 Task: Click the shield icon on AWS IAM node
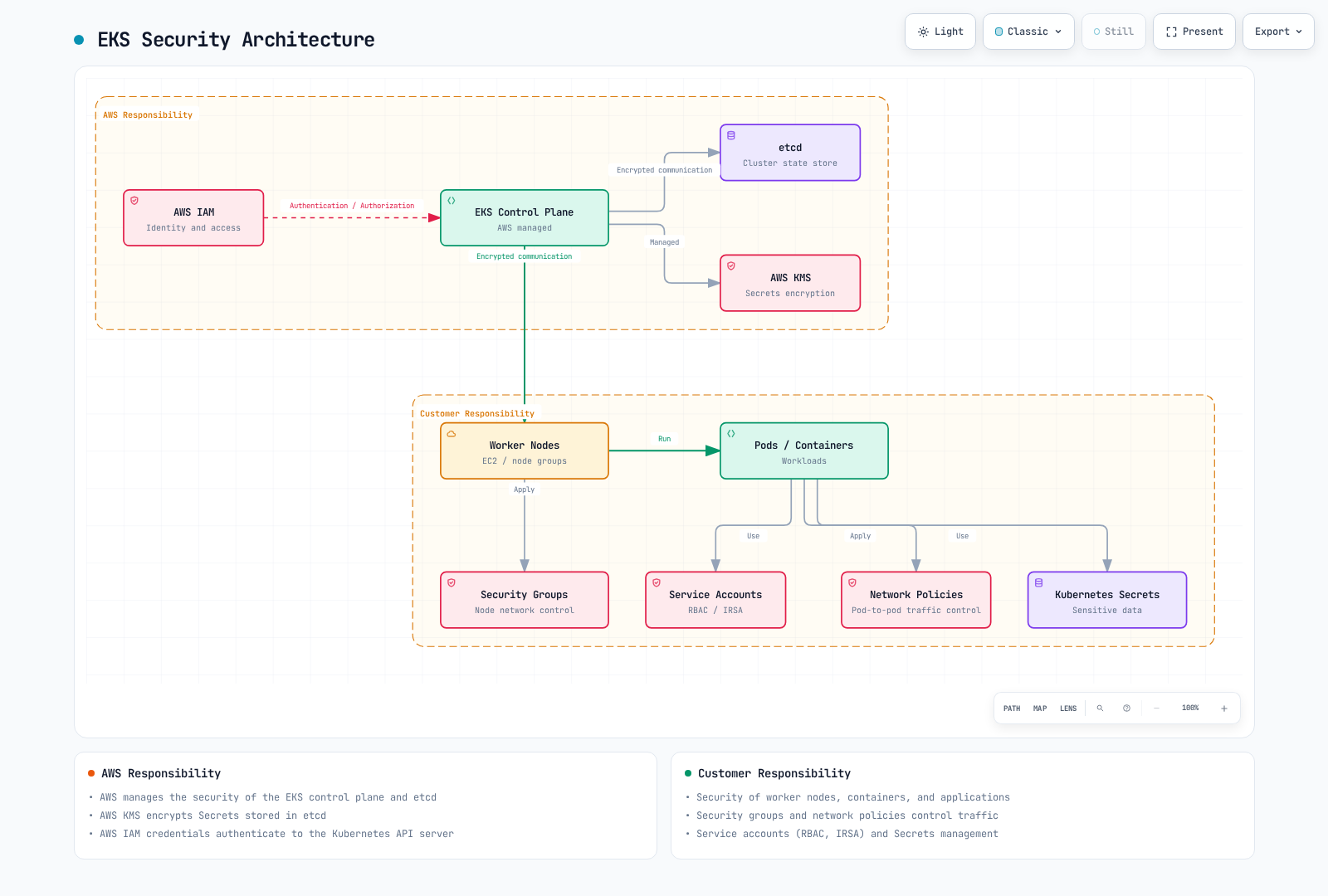134,201
